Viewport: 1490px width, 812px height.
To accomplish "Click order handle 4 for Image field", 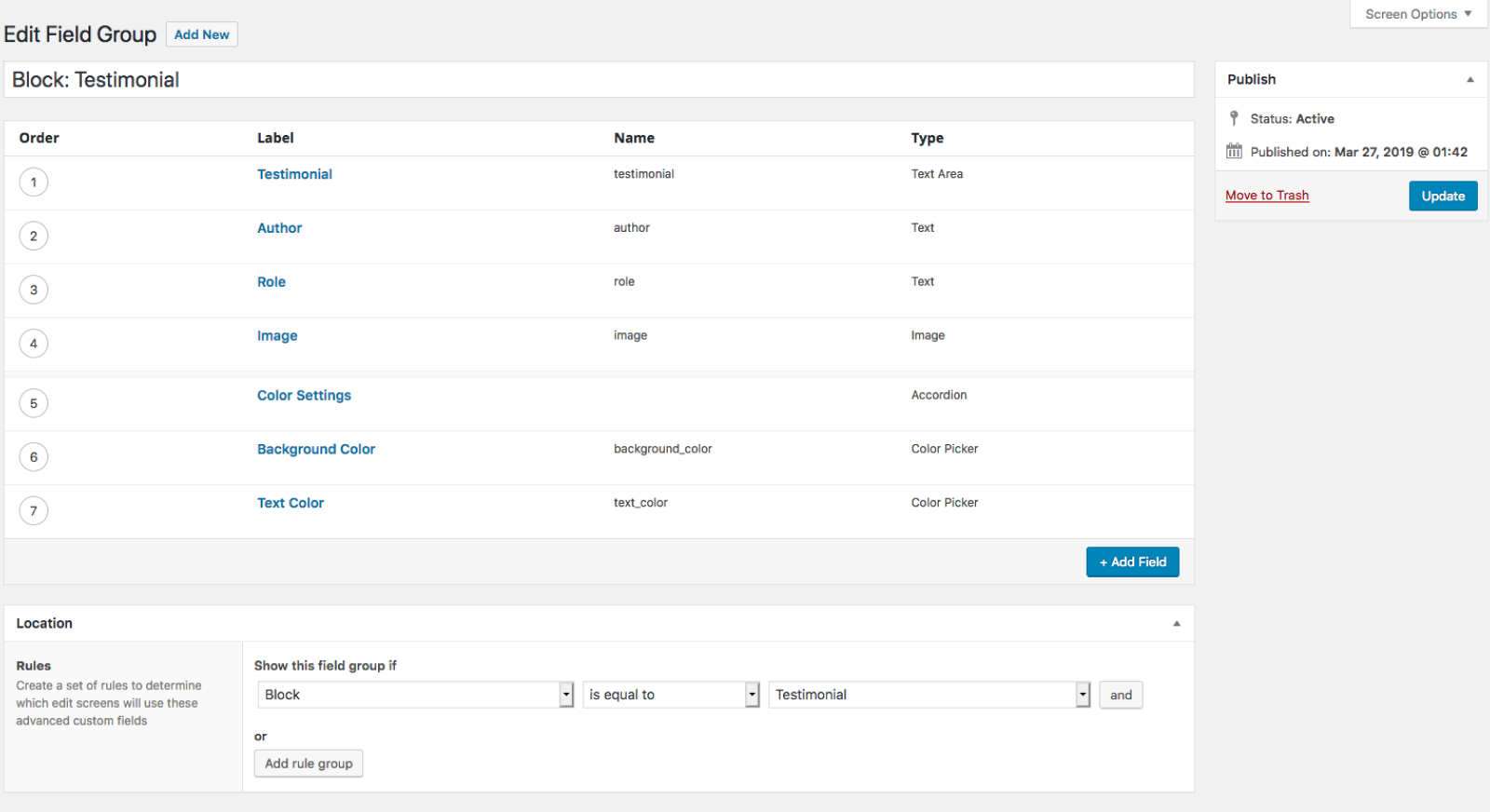I will pos(34,344).
